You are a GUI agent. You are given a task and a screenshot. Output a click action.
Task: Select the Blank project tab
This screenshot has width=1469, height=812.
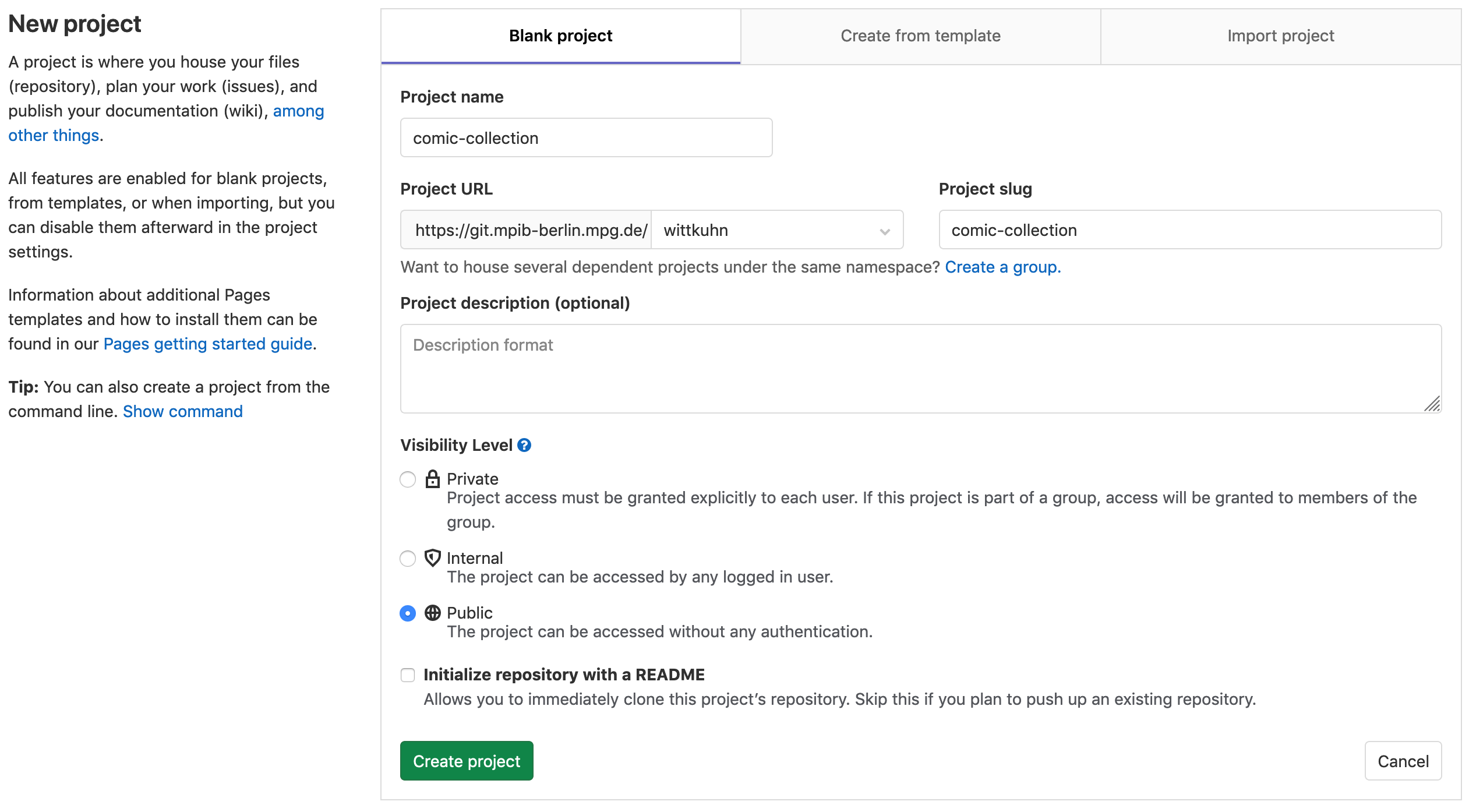click(560, 36)
